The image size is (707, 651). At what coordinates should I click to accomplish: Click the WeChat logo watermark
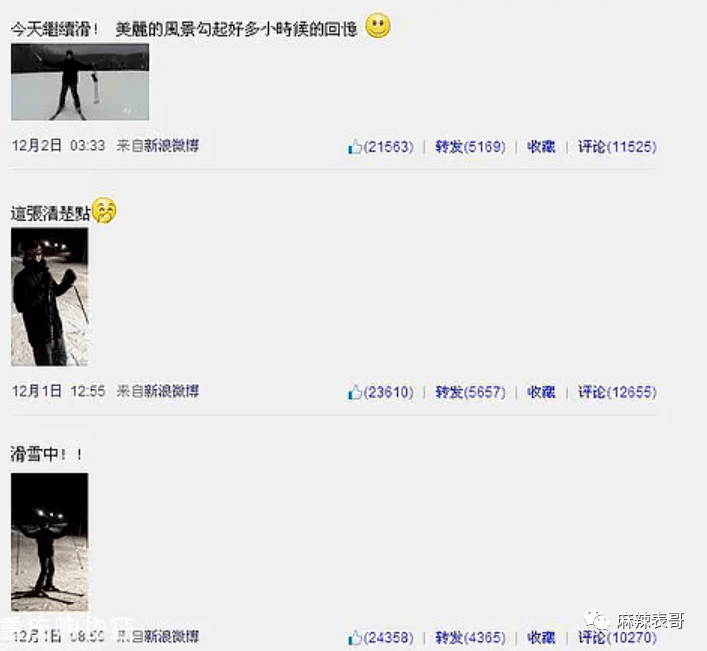click(597, 620)
